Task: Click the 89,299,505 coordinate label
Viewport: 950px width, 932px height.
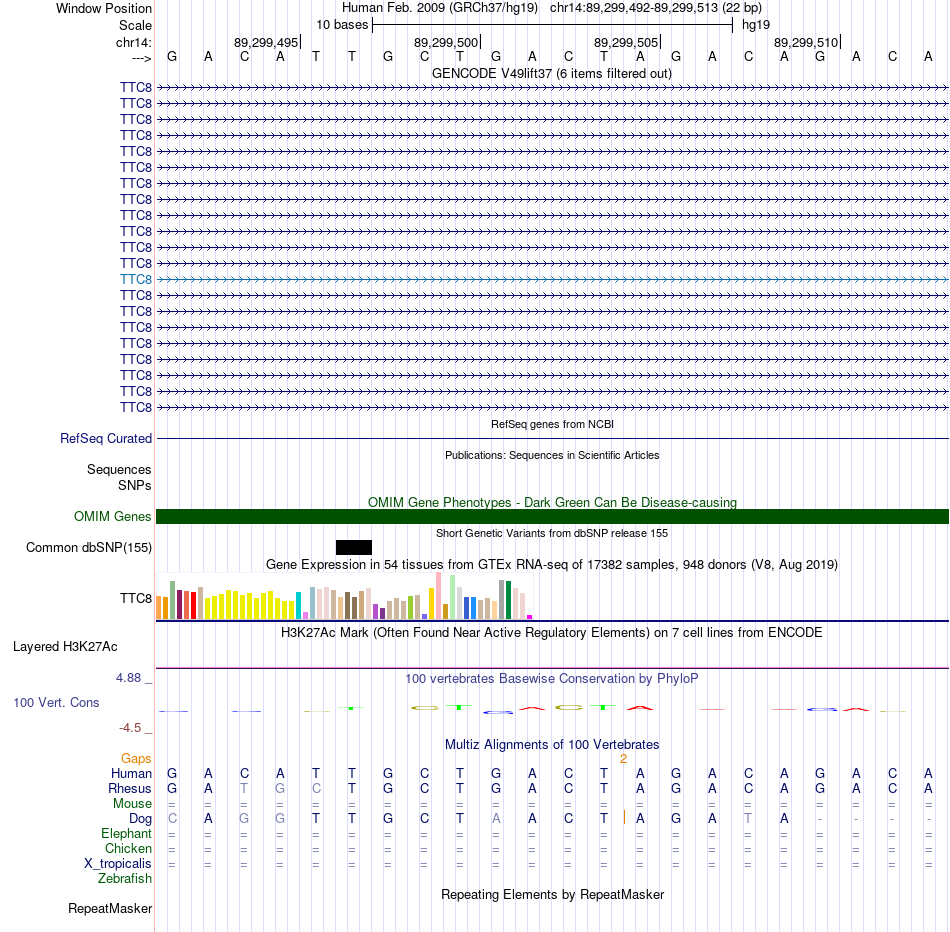Action: click(626, 42)
